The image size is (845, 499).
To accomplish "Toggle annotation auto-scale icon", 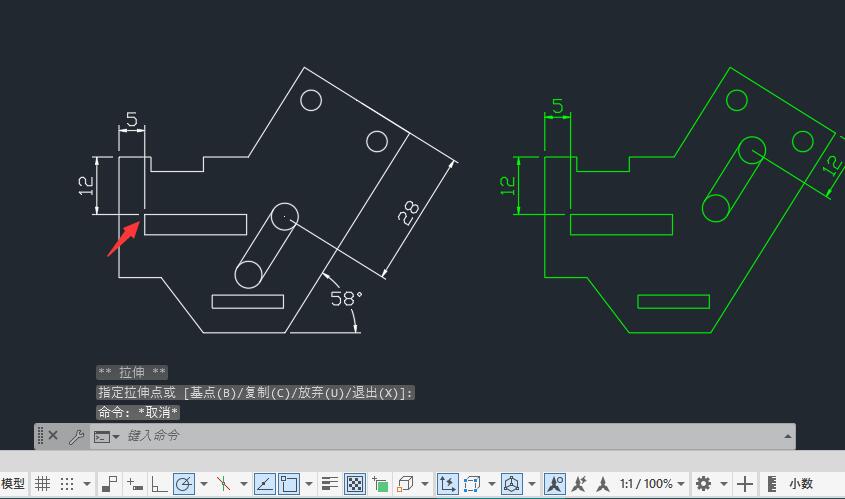I will pyautogui.click(x=579, y=484).
